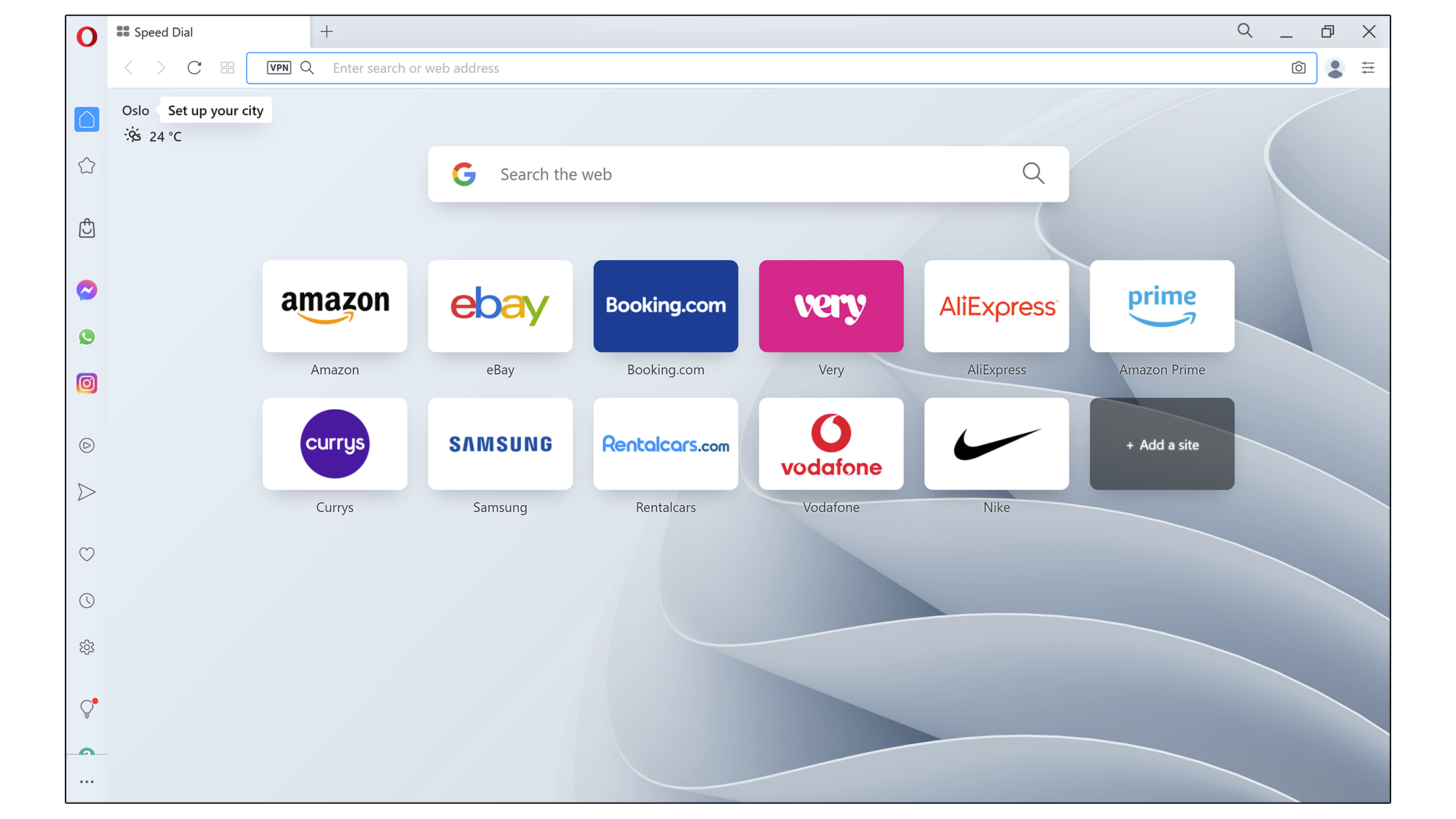Click the Nike Speed Dial thumbnail
Image resolution: width=1456 pixels, height=819 pixels.
pos(996,443)
